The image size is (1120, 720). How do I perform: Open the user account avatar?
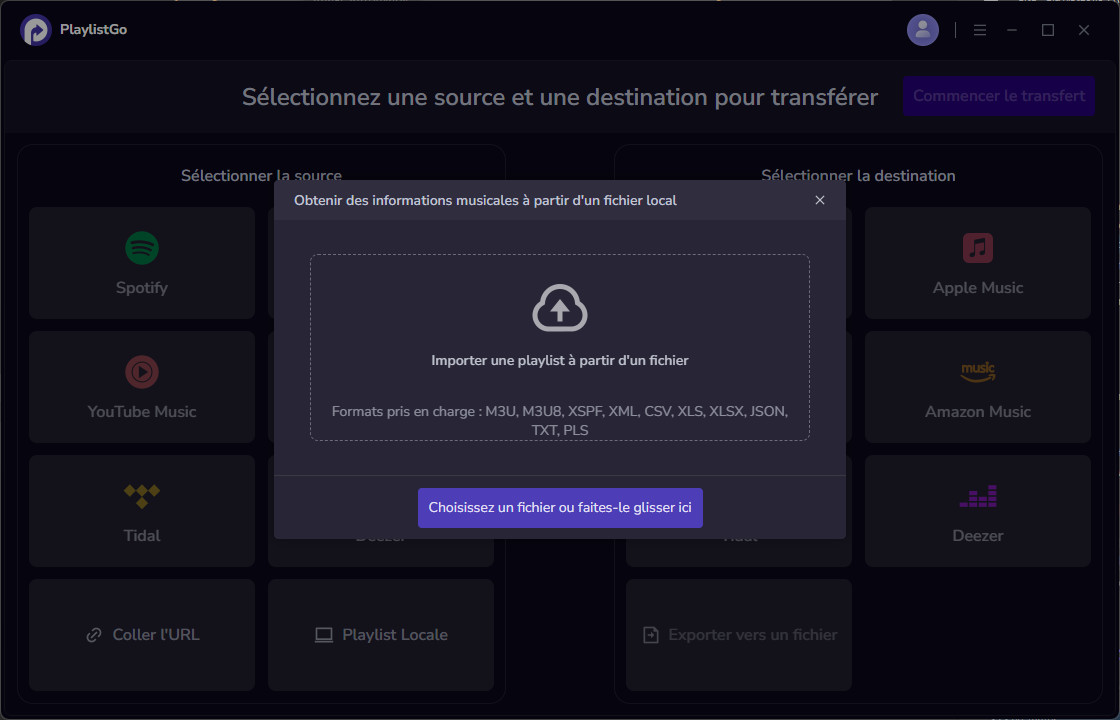point(922,30)
